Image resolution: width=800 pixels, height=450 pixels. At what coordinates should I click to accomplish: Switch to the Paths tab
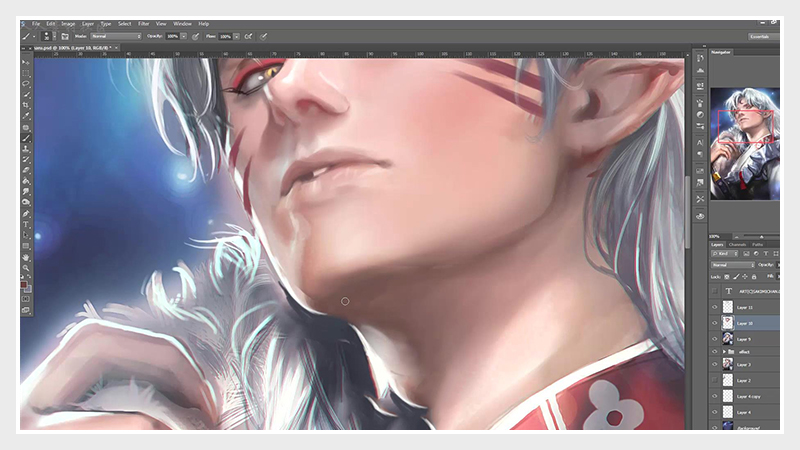758,244
